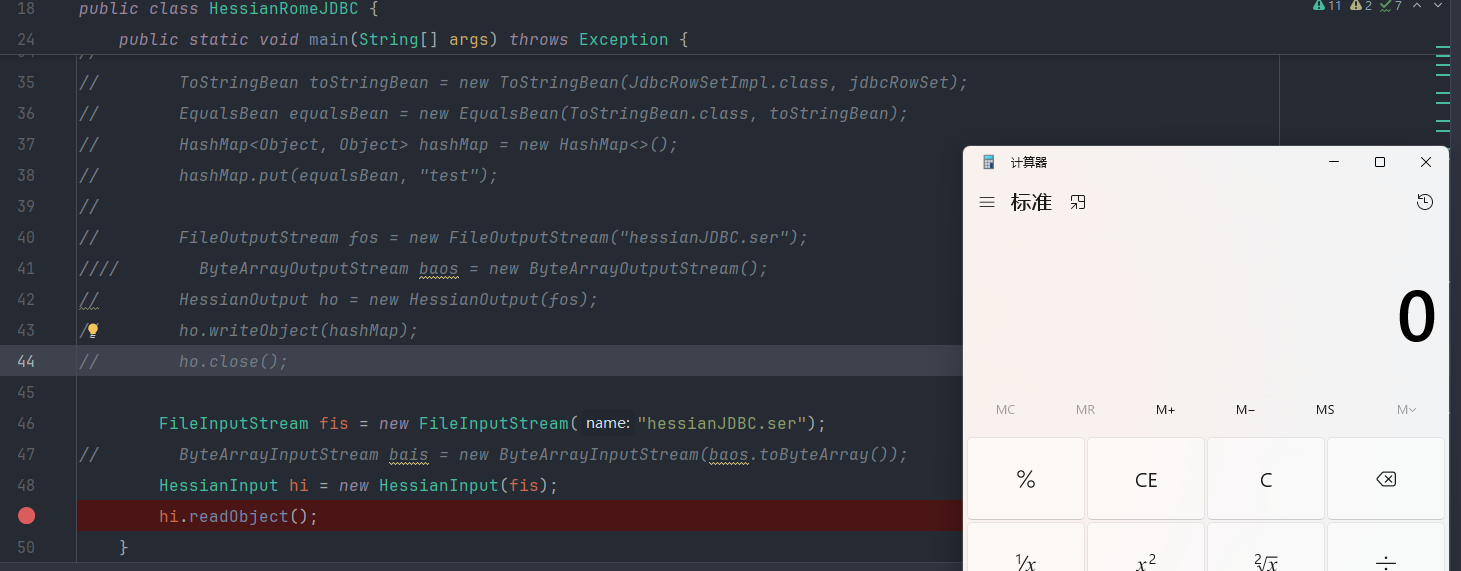Click the Calculator backspace key
The width and height of the screenshot is (1461, 571).
[x=1386, y=479]
